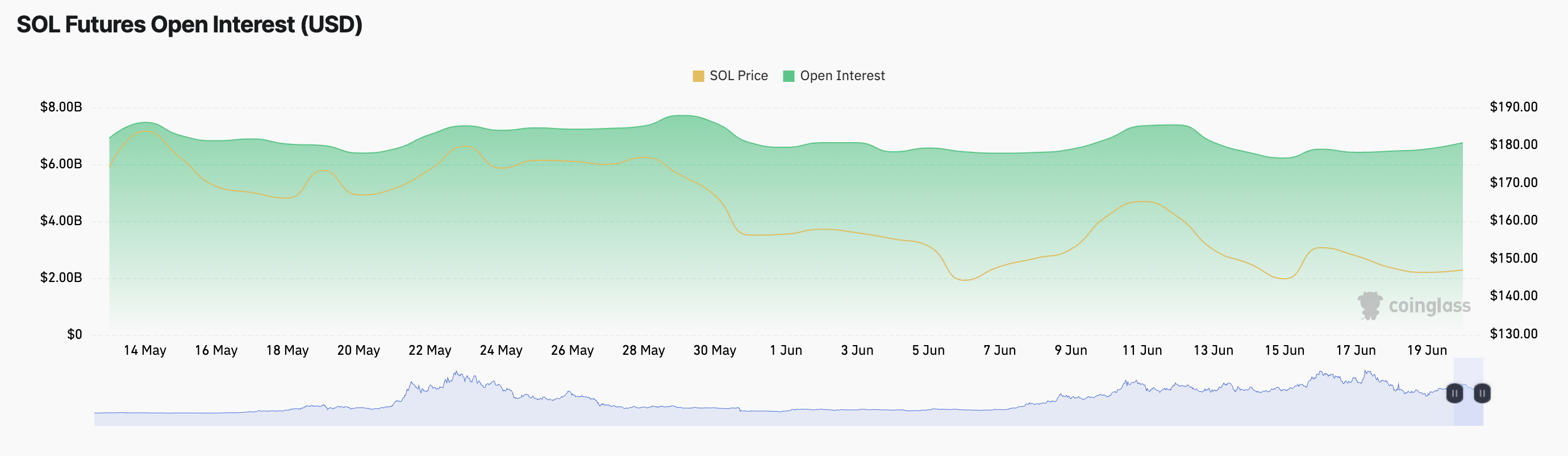Click the 14 May date label
The height and width of the screenshot is (456, 1568).
click(145, 351)
